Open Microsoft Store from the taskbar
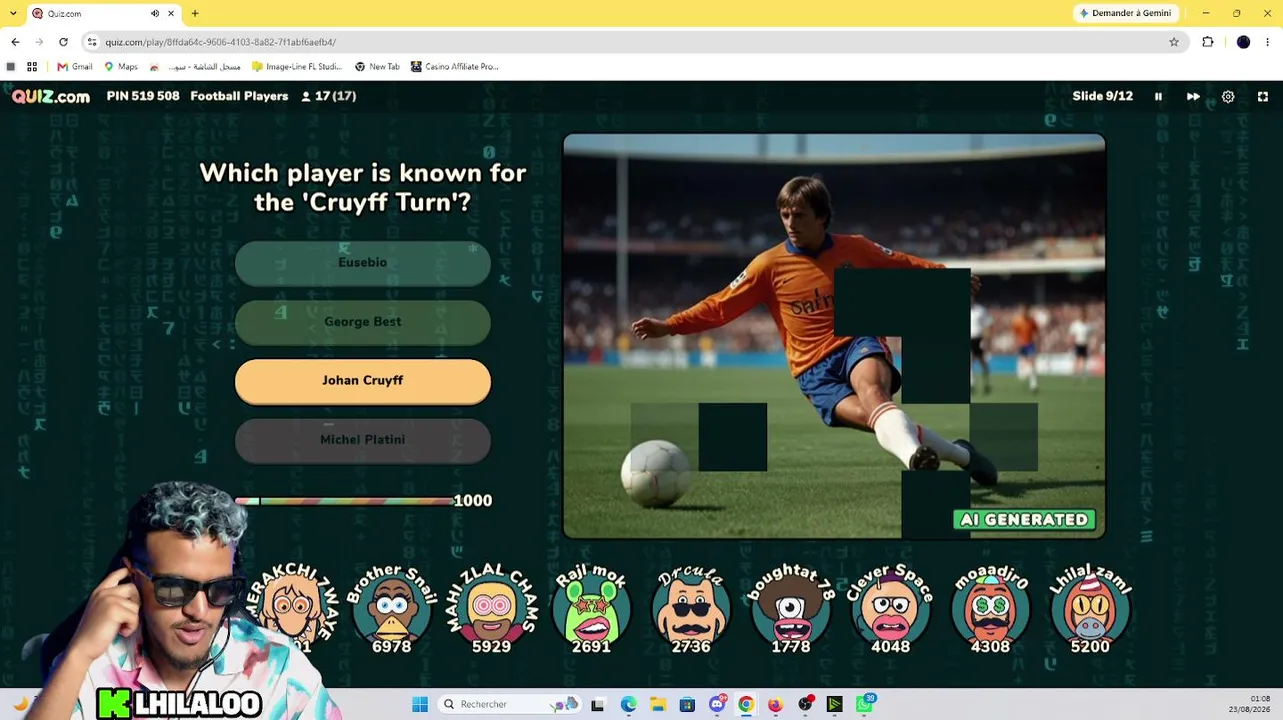 pyautogui.click(x=687, y=704)
